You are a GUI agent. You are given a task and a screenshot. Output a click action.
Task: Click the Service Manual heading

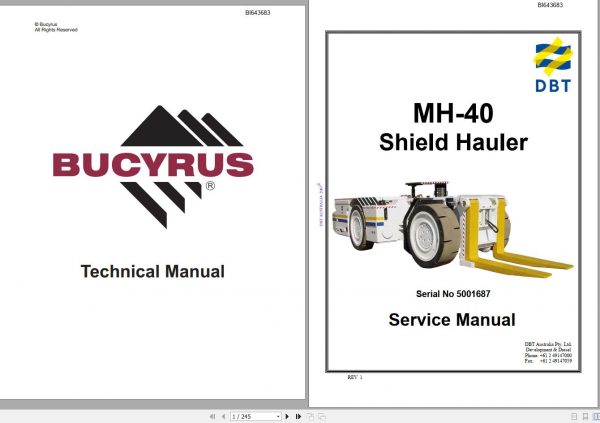[452, 320]
